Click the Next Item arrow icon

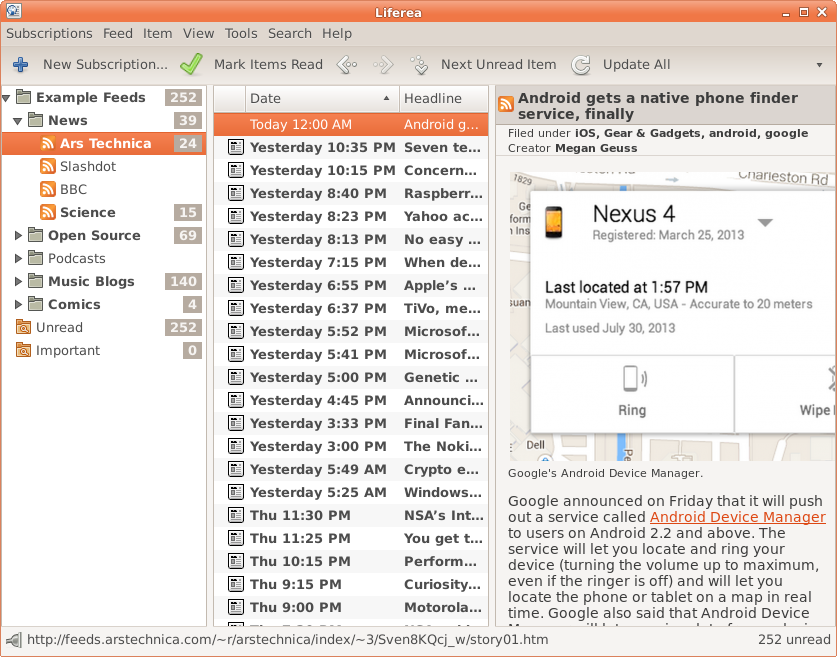[383, 65]
